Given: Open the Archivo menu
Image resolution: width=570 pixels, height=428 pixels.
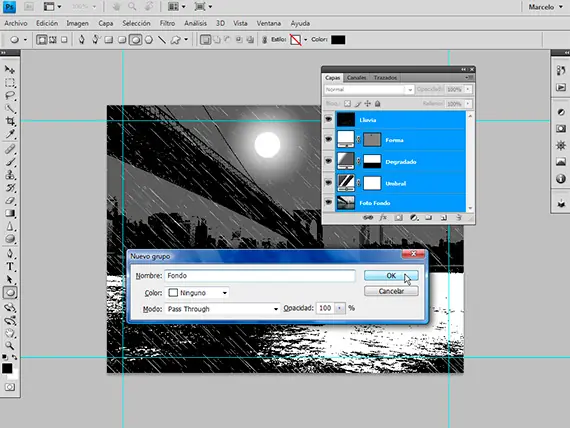Looking at the screenshot, I should coord(16,23).
